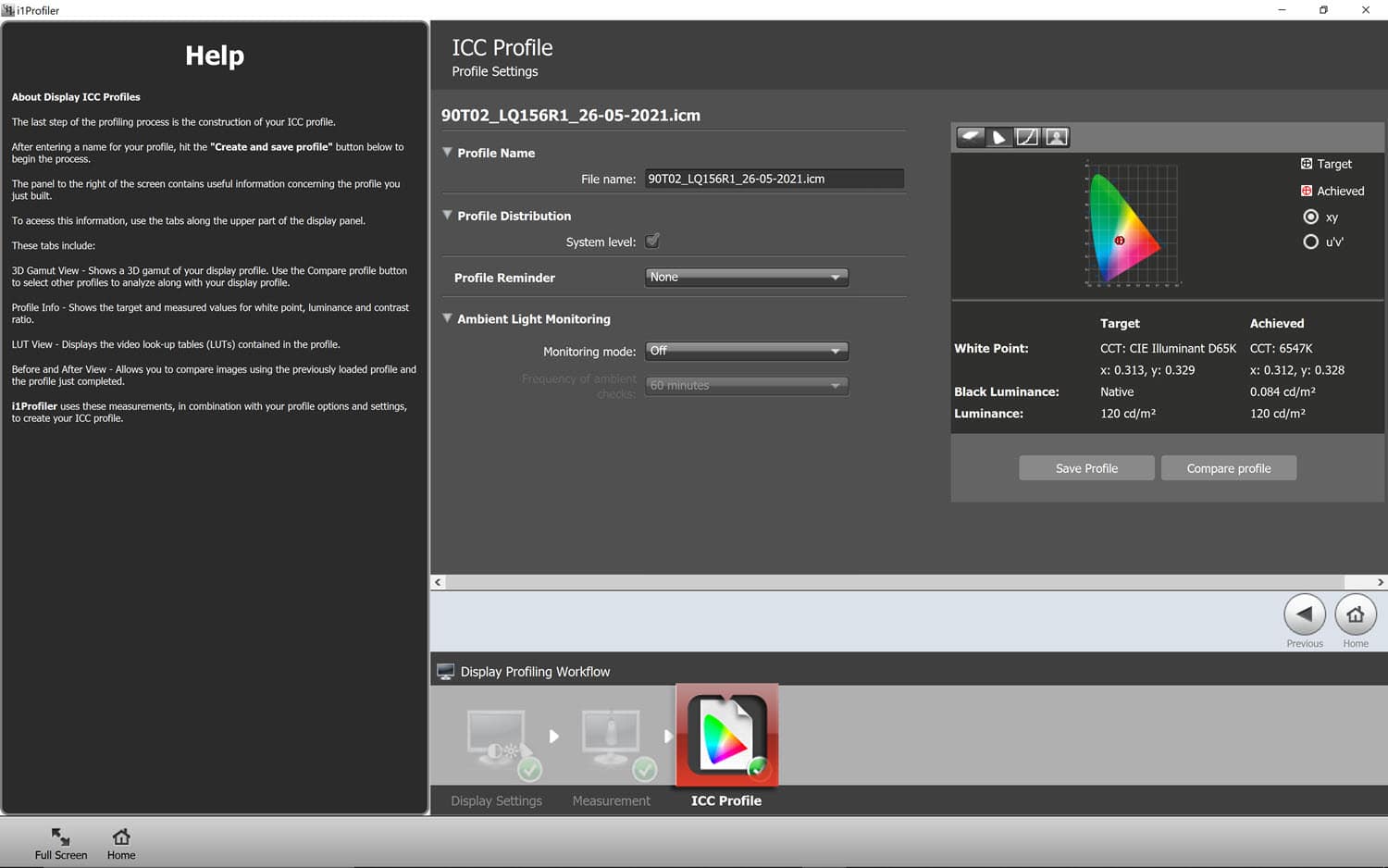1388x868 pixels.
Task: Open the Profile Reminder dropdown
Action: (x=747, y=277)
